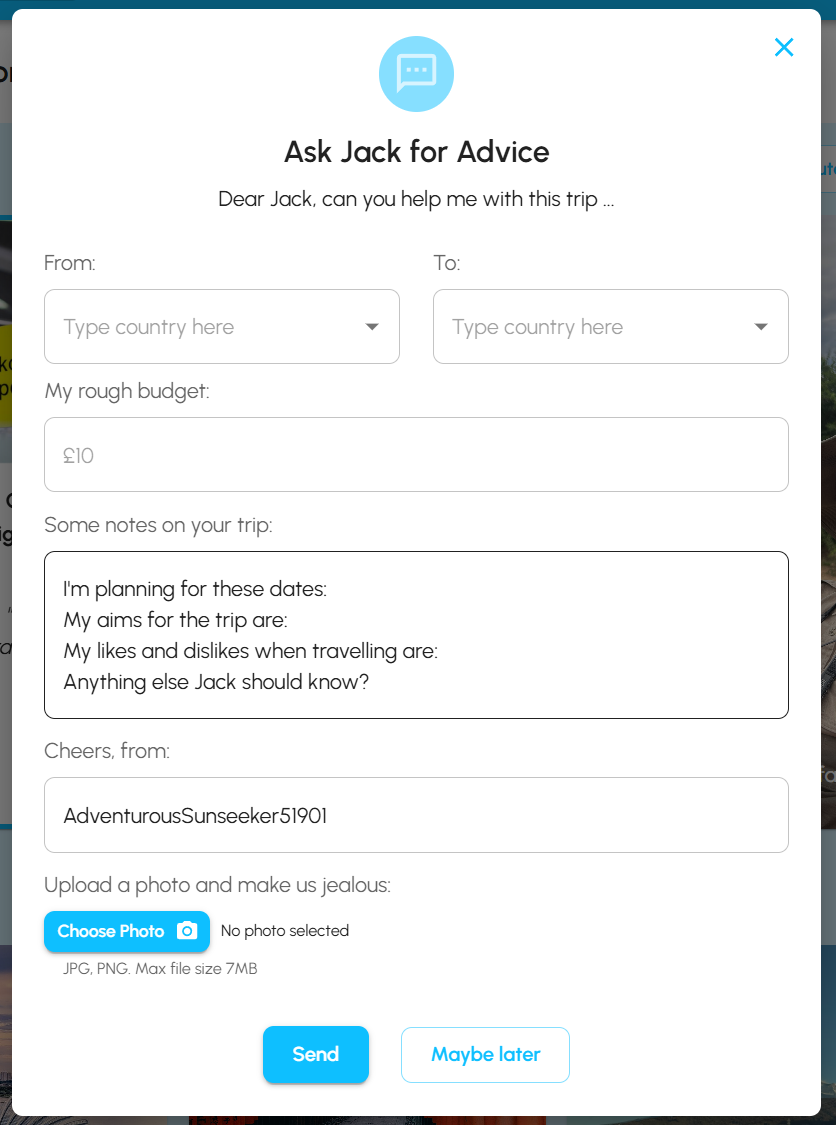Select the AdventurousSunseeker51901 name field
The height and width of the screenshot is (1125, 836).
[416, 815]
